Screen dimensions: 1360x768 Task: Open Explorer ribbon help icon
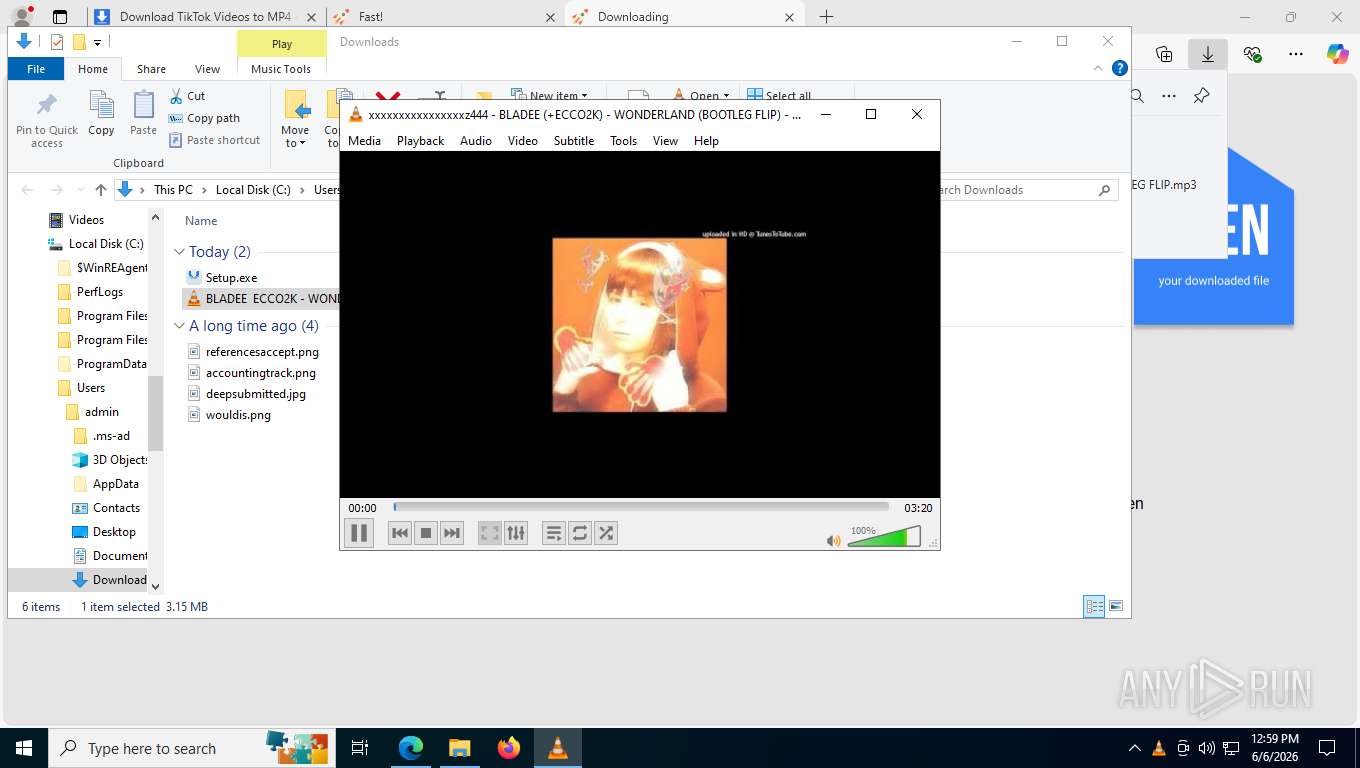coord(1120,68)
